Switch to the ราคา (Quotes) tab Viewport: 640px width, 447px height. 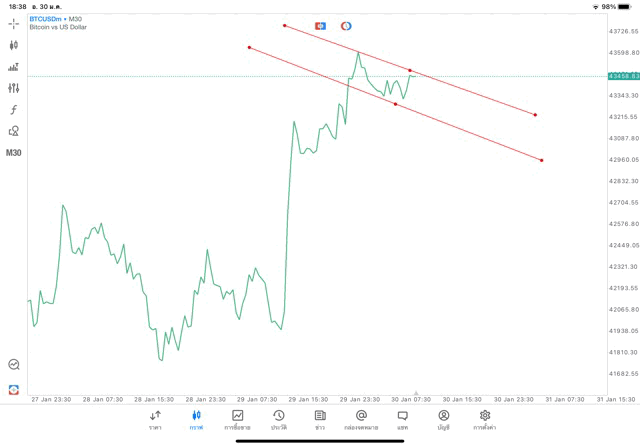155,419
